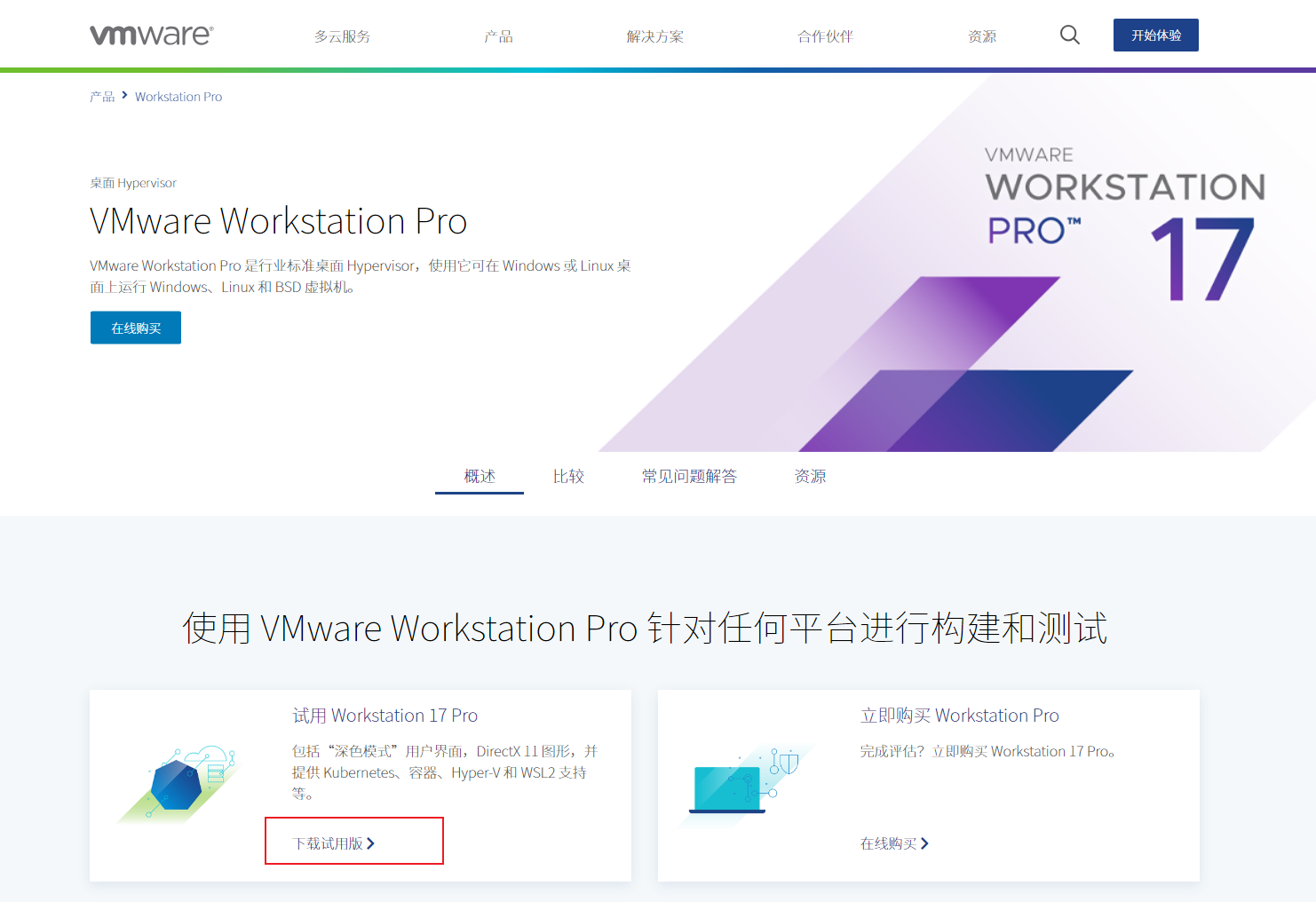Open the 资源 menu in top navigation

click(x=981, y=36)
